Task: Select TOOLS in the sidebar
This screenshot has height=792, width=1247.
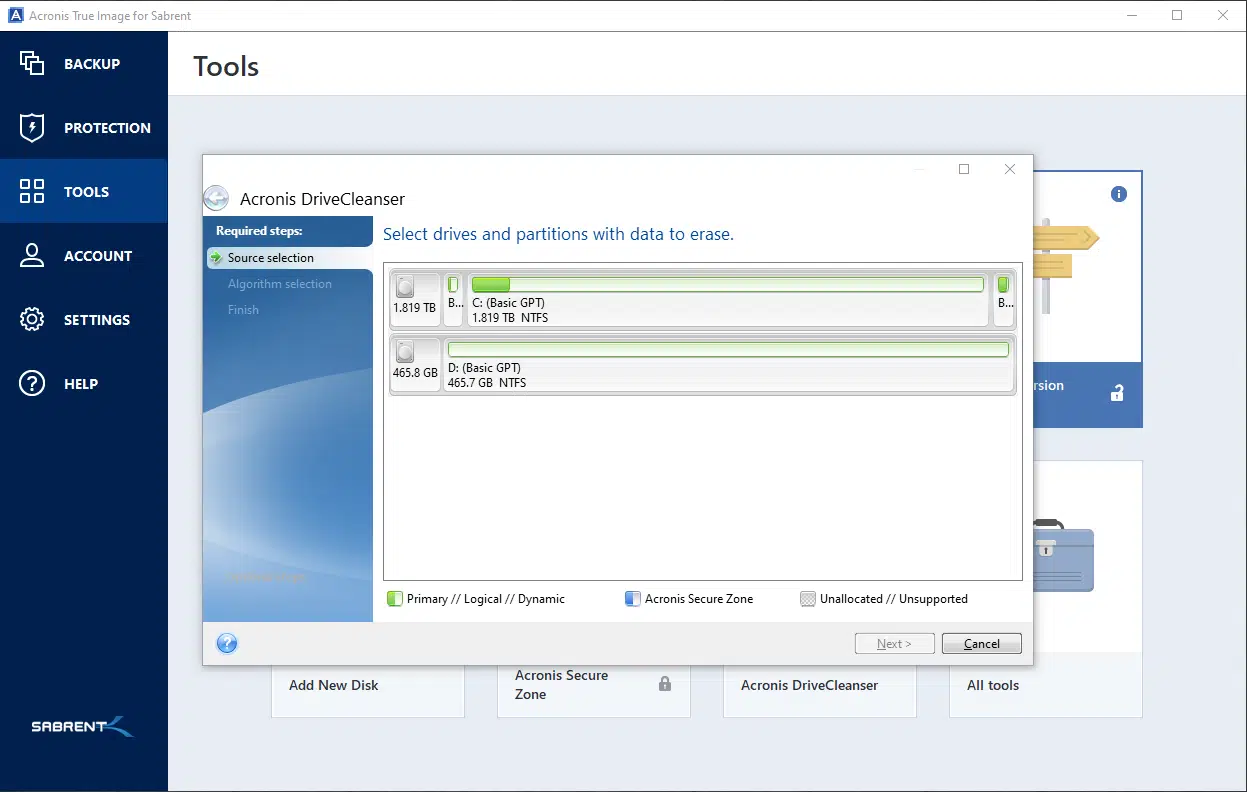Action: tap(86, 192)
